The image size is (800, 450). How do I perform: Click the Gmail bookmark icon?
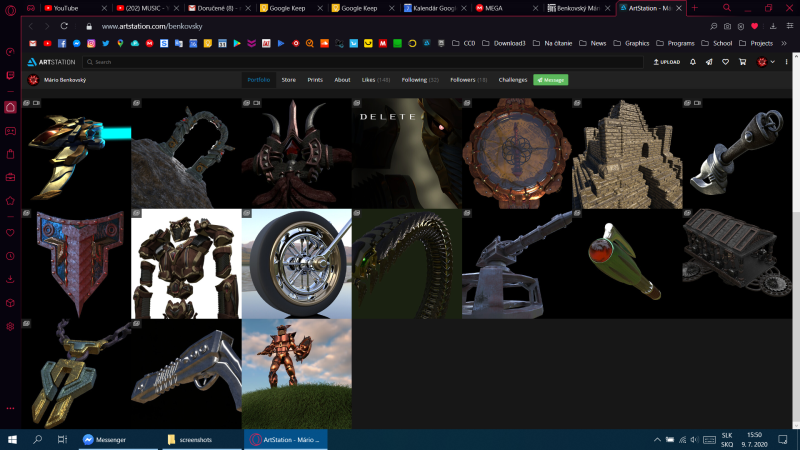[x=33, y=43]
